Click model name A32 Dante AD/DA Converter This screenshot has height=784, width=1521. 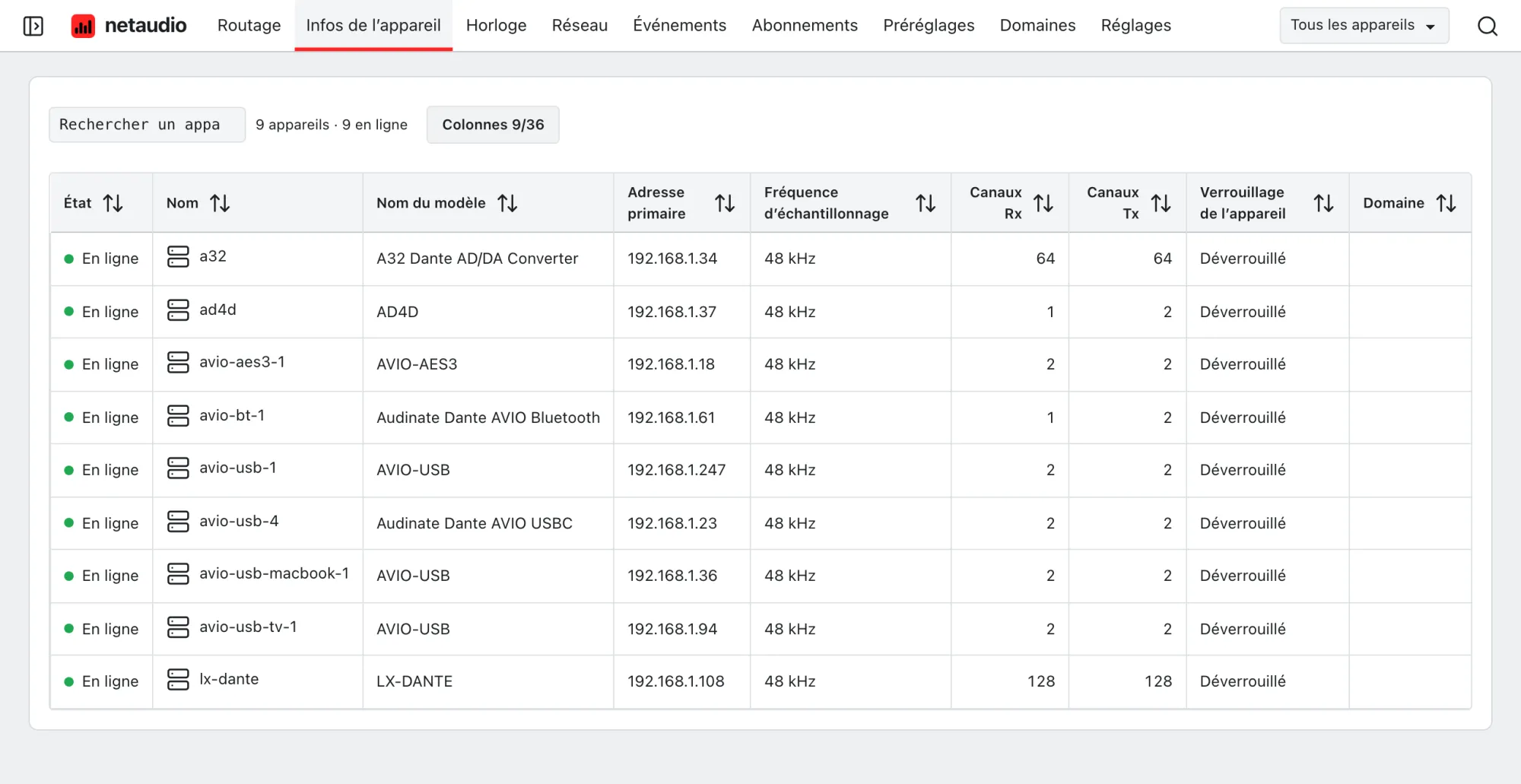(x=477, y=259)
